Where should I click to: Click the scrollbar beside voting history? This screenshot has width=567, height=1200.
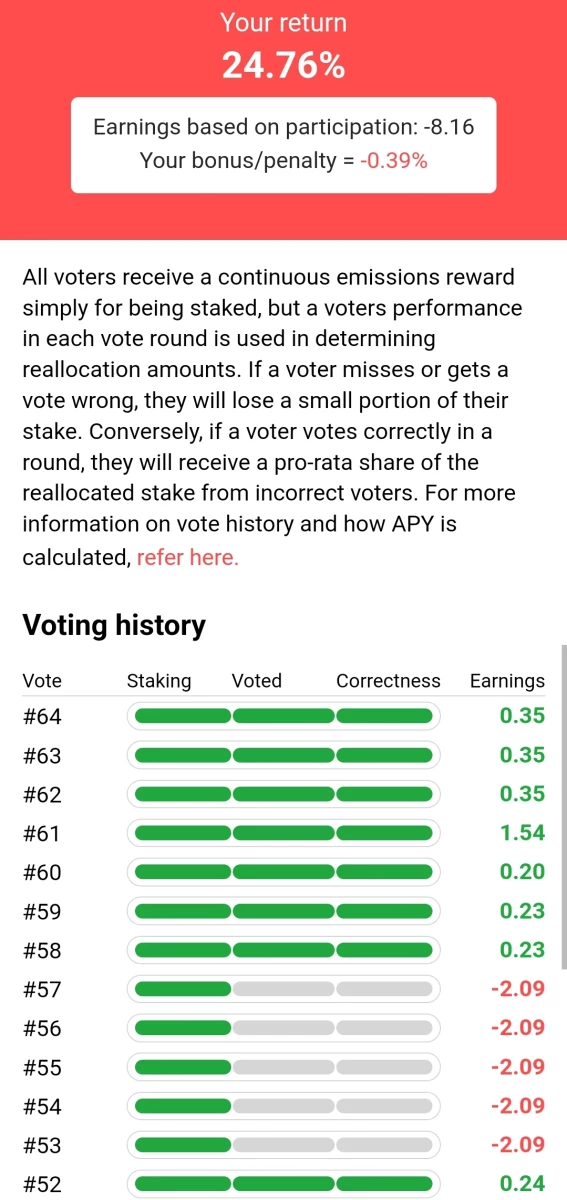point(563,807)
